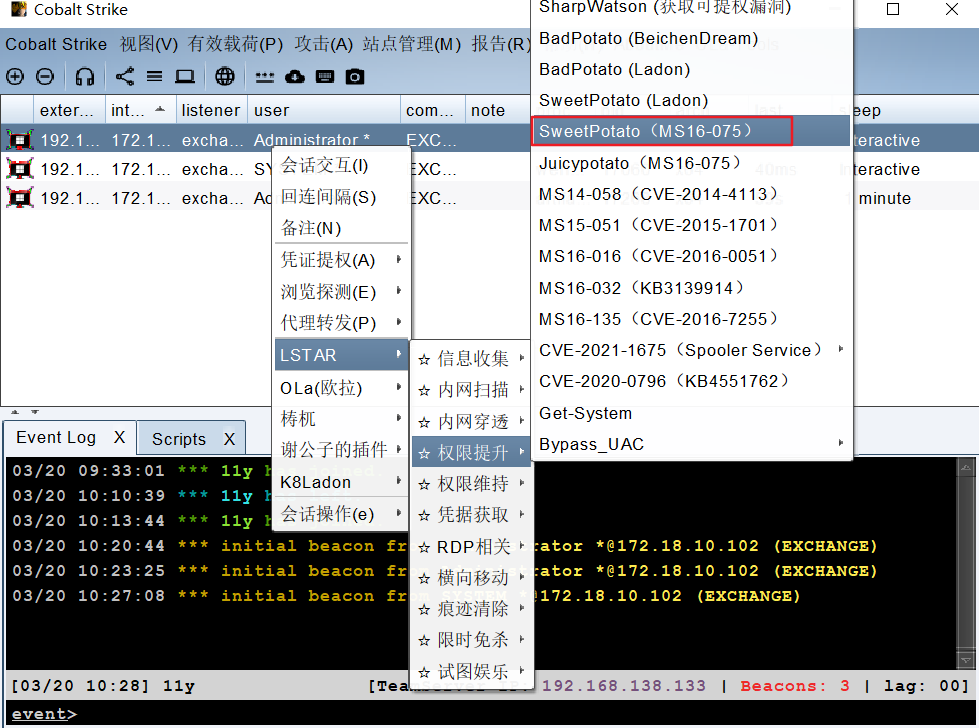Select LSTAR menu entry
979x728 pixels.
(x=342, y=355)
